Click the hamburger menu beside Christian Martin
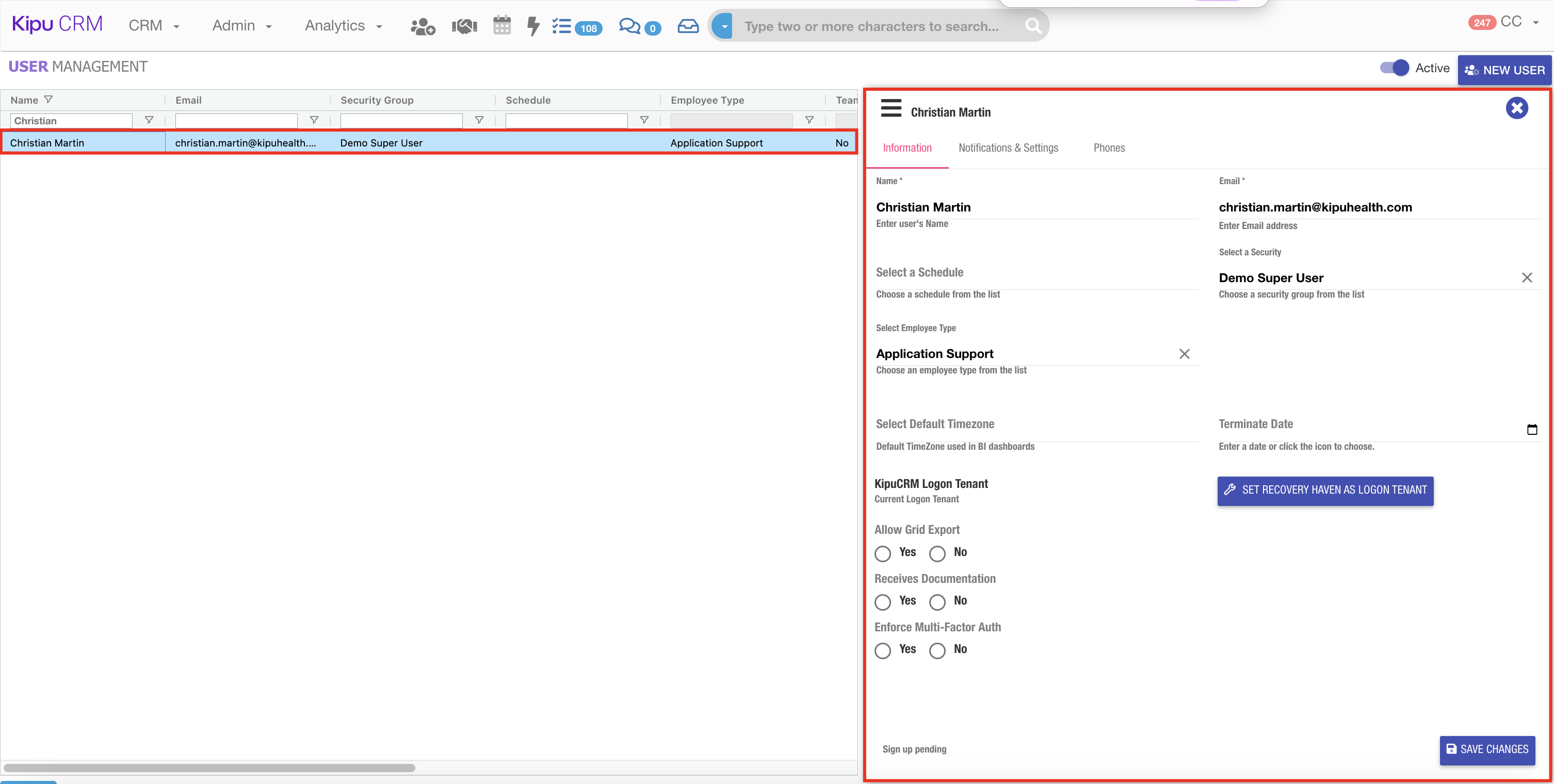The height and width of the screenshot is (784, 1554). pyautogui.click(x=891, y=108)
